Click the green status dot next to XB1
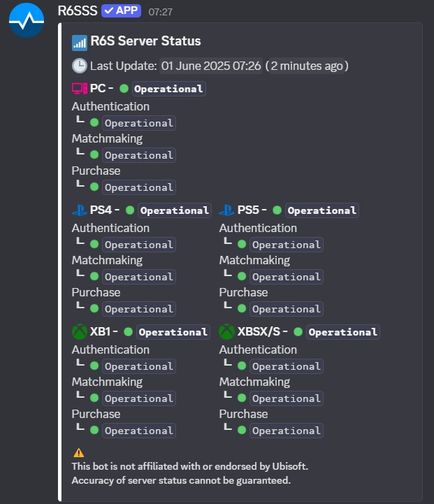Viewport: 434px width, 504px height. pyautogui.click(x=128, y=332)
